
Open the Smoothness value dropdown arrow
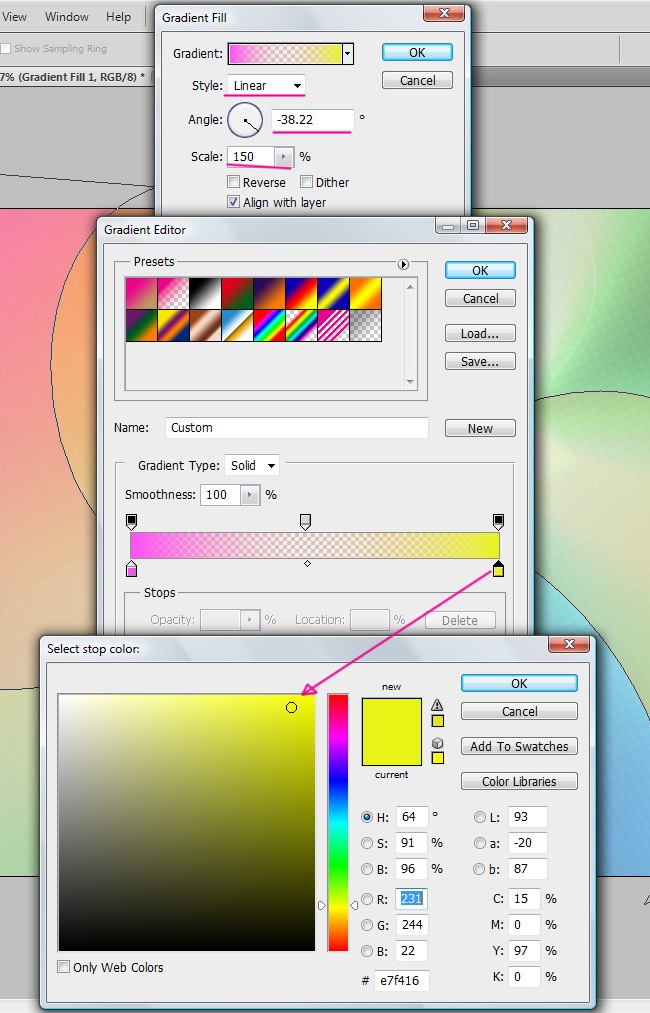tap(248, 495)
